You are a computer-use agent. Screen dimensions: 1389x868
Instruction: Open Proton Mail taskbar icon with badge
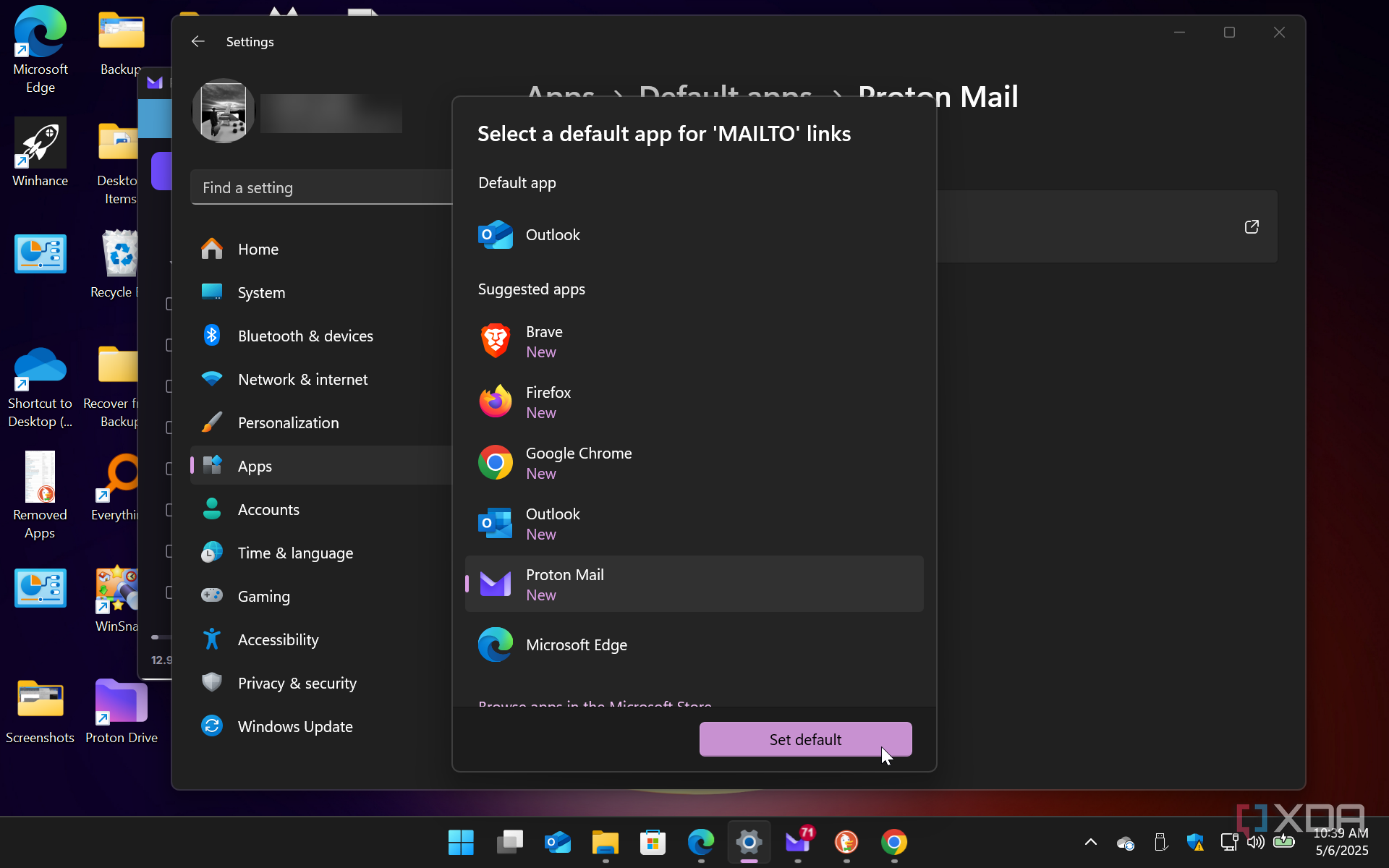click(x=798, y=842)
